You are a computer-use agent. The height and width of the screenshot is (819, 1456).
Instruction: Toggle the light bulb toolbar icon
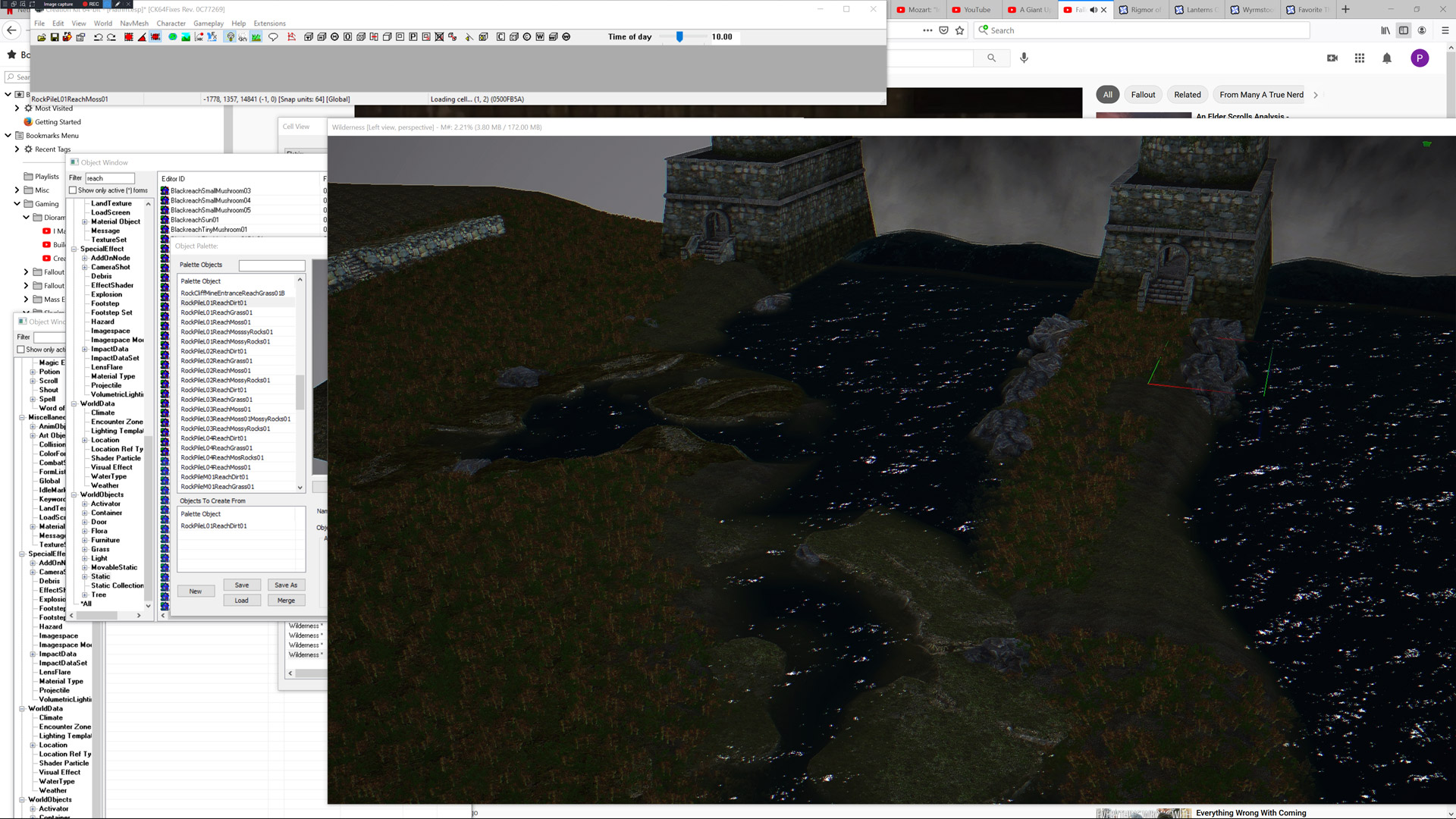tap(231, 37)
